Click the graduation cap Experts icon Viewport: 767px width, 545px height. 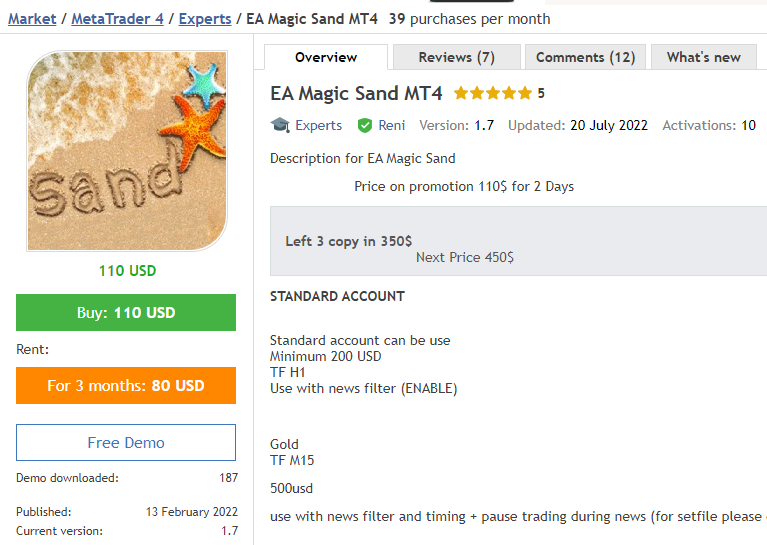[280, 125]
